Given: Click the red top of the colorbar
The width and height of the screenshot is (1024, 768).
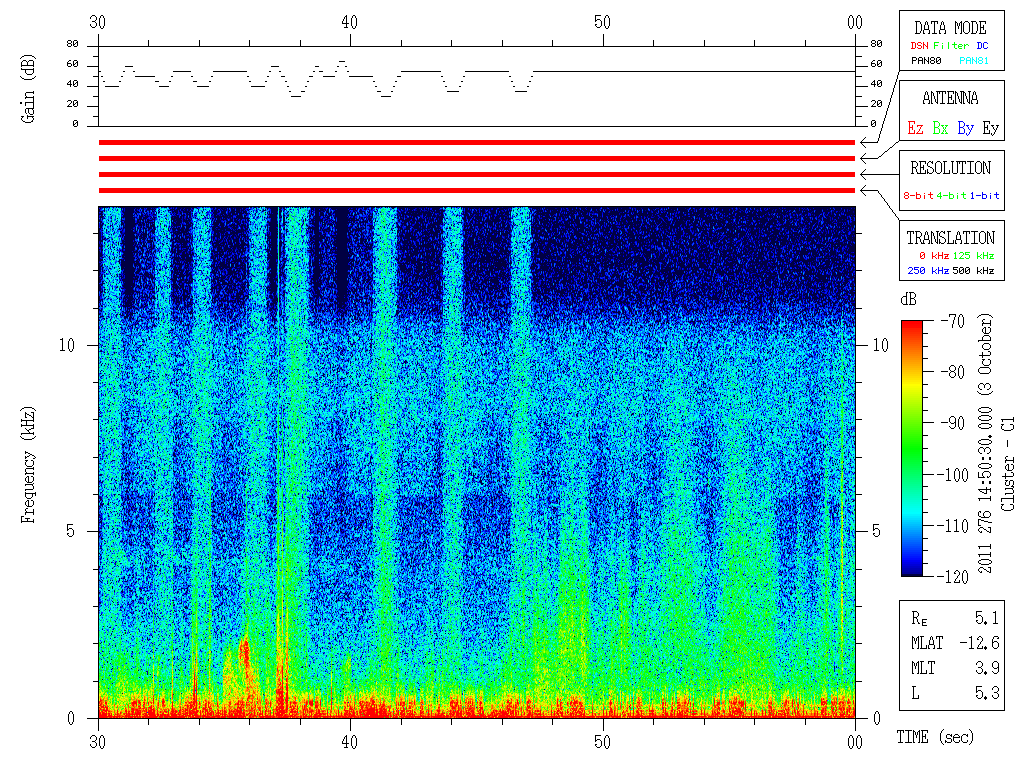Looking at the screenshot, I should click(912, 327).
